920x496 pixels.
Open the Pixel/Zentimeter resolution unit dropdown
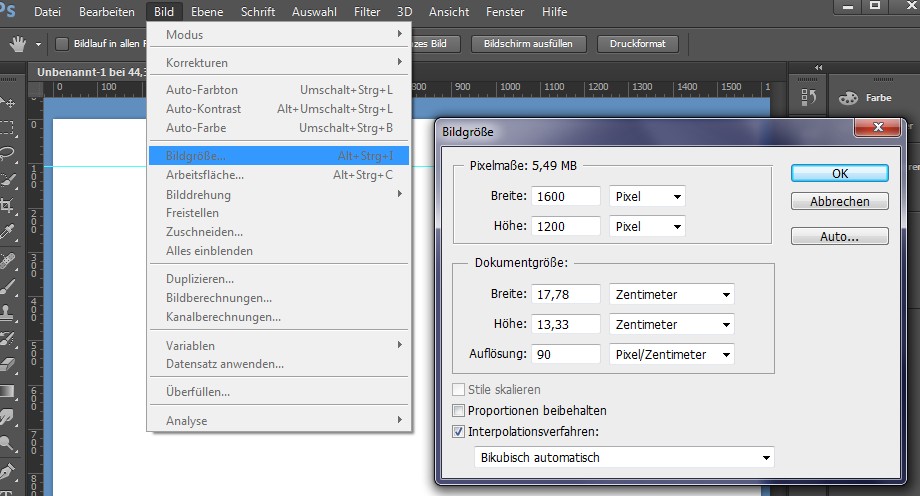coord(672,355)
